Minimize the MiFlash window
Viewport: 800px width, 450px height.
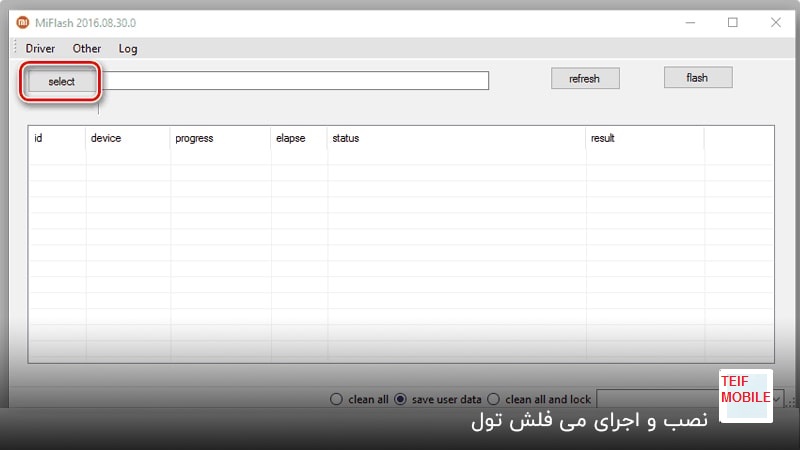tap(690, 22)
